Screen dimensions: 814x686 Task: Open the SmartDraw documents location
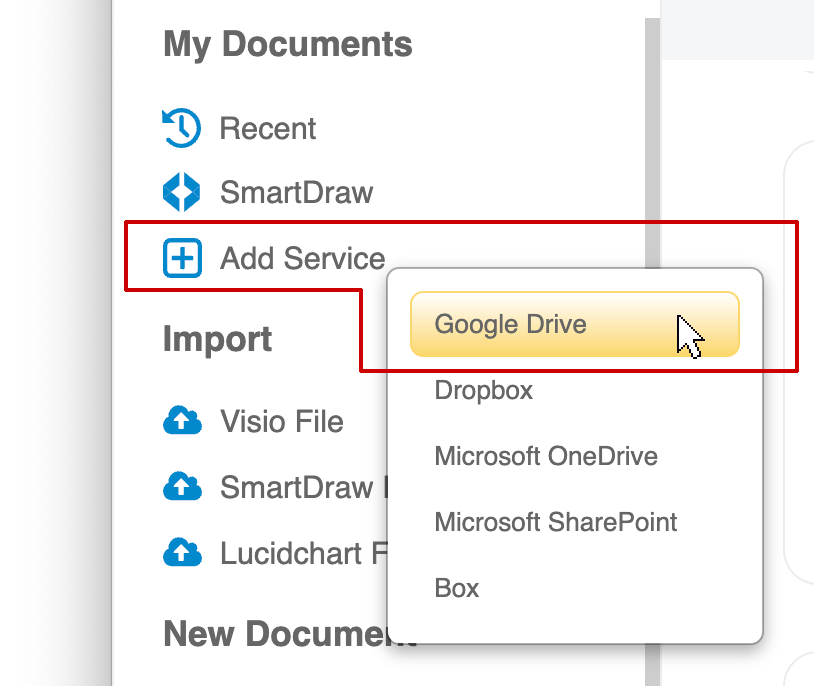click(x=296, y=192)
